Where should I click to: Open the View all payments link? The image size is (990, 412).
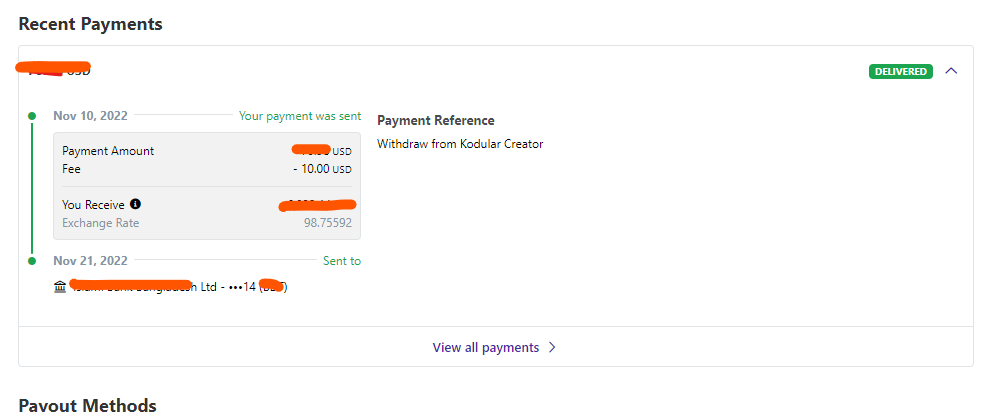486,348
